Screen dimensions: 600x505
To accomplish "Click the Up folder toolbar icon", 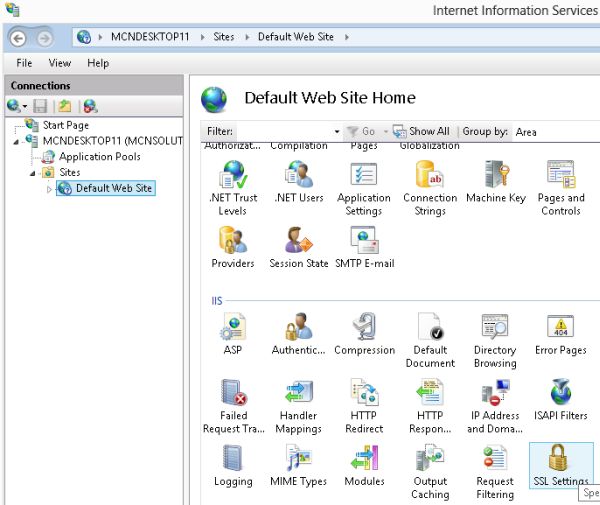I will click(64, 106).
